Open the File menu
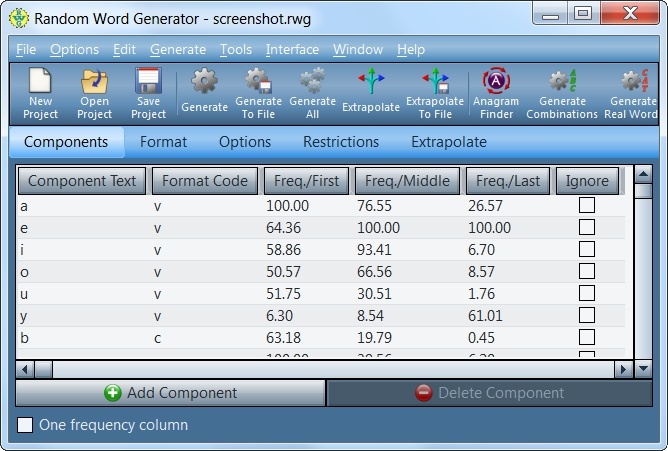668x451 pixels. coord(26,49)
